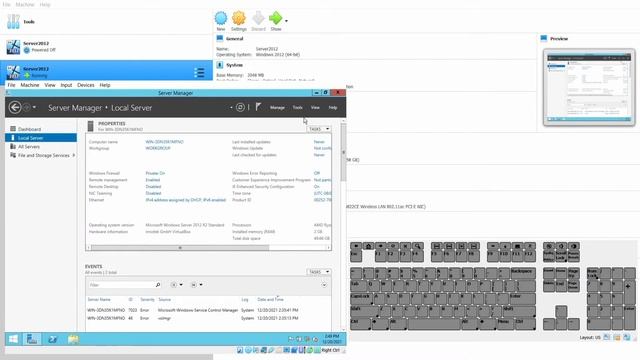Click the New VM icon in VirtualBox toolbar
The width and height of the screenshot is (640, 360).
point(221,18)
